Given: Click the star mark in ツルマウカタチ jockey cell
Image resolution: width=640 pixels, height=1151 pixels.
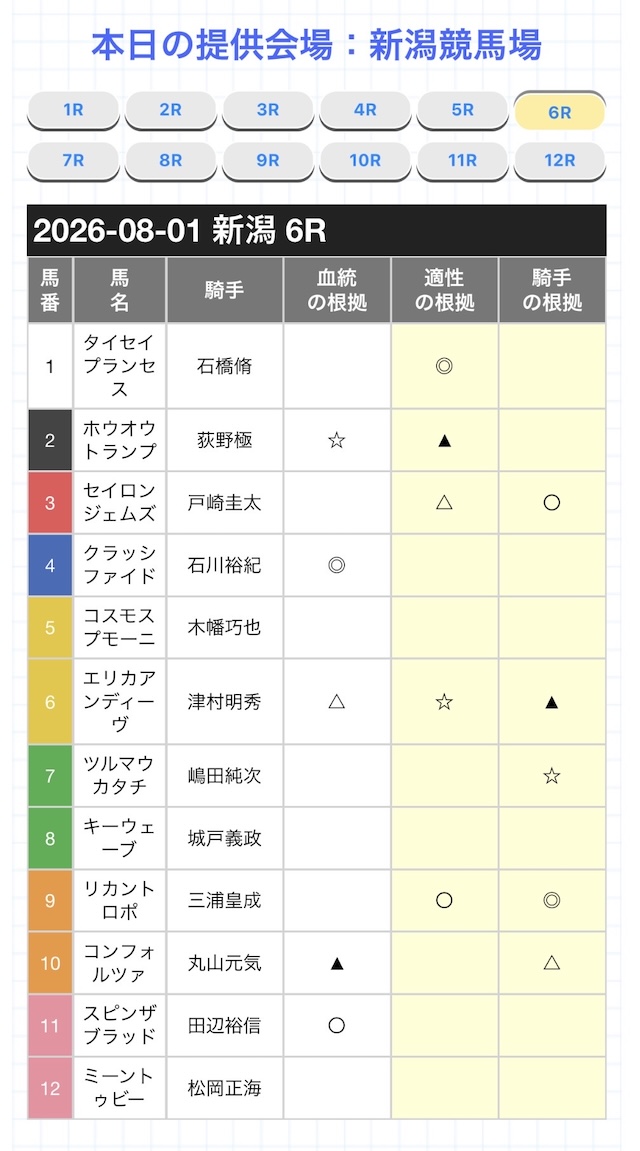Looking at the screenshot, I should [x=552, y=776].
